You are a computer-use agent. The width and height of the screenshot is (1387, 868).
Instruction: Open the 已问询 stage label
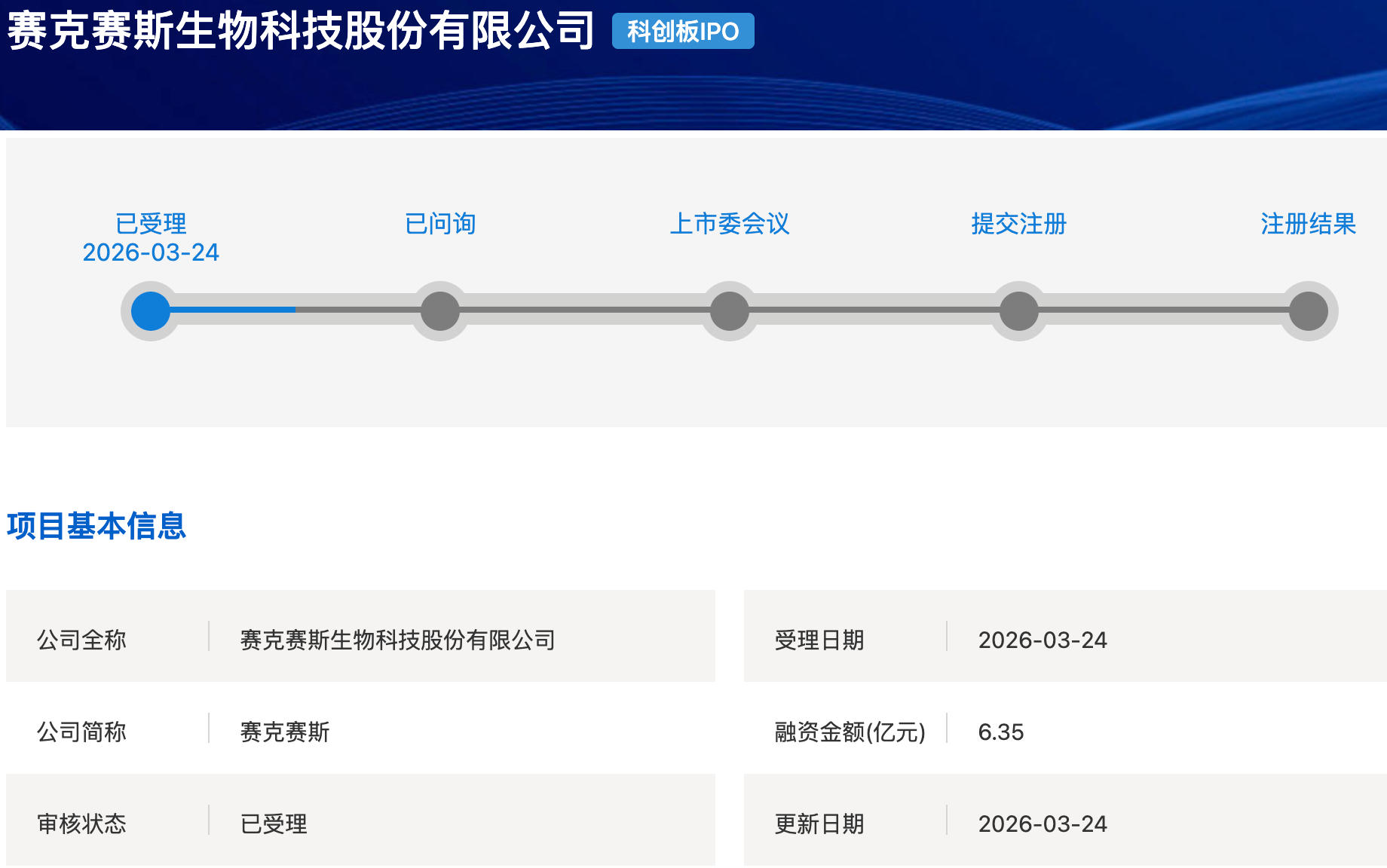coord(440,224)
